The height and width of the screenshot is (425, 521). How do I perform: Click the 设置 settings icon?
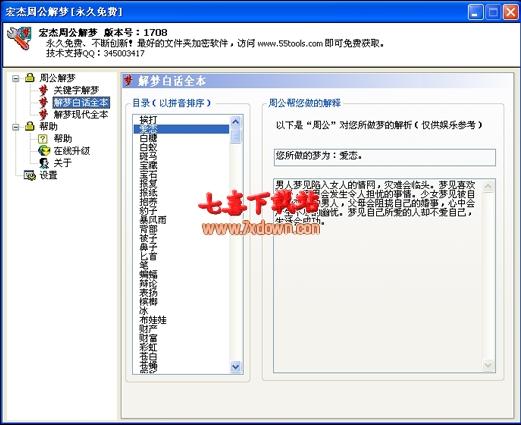pyautogui.click(x=30, y=175)
